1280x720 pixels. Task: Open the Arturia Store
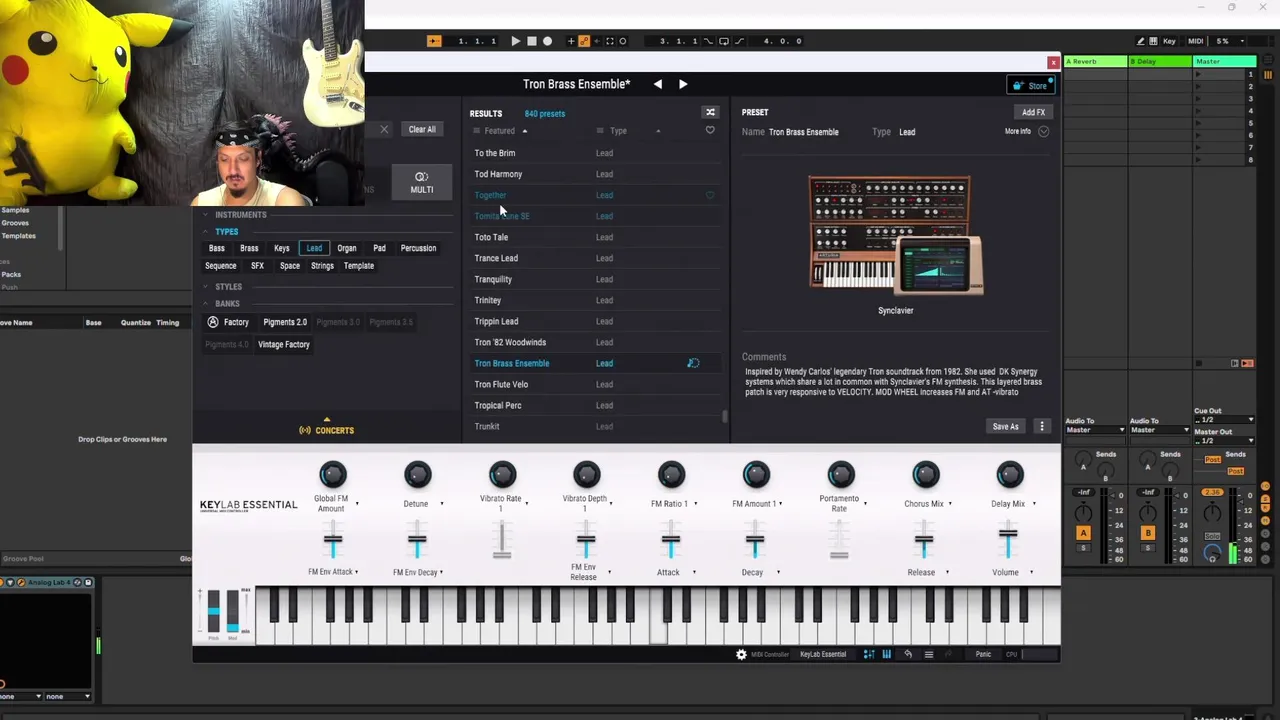point(1030,86)
